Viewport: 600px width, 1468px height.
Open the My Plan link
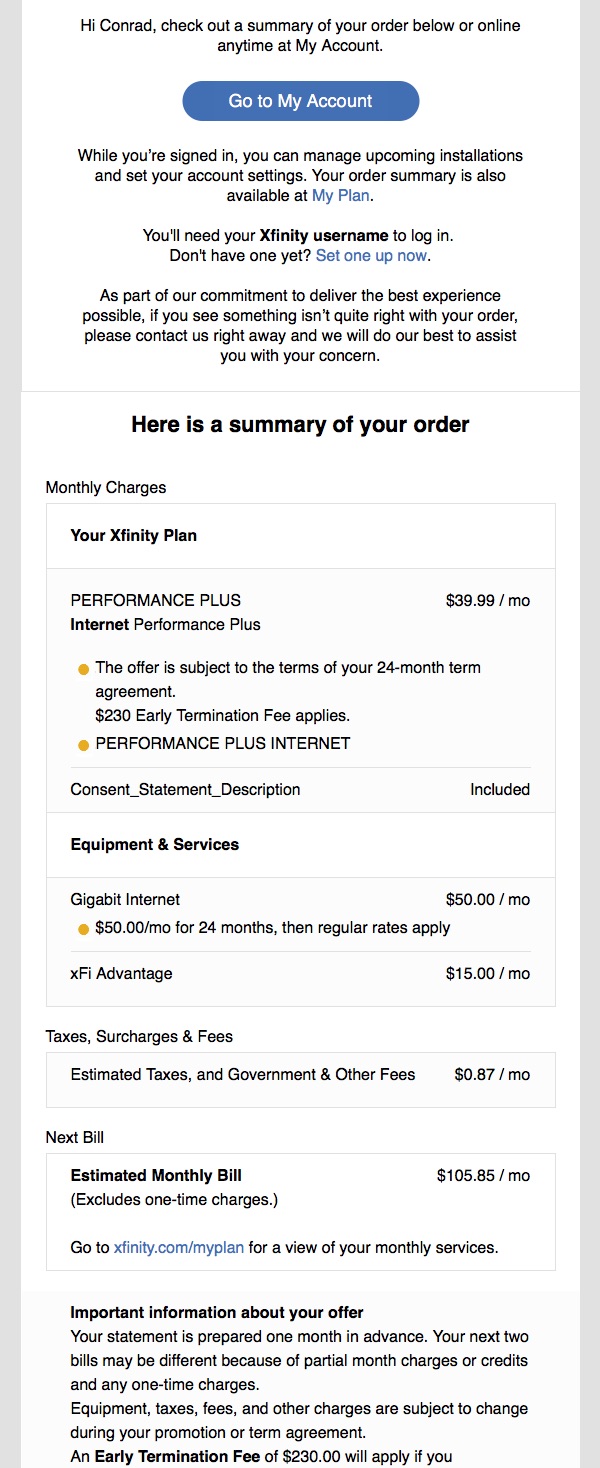[x=341, y=196]
